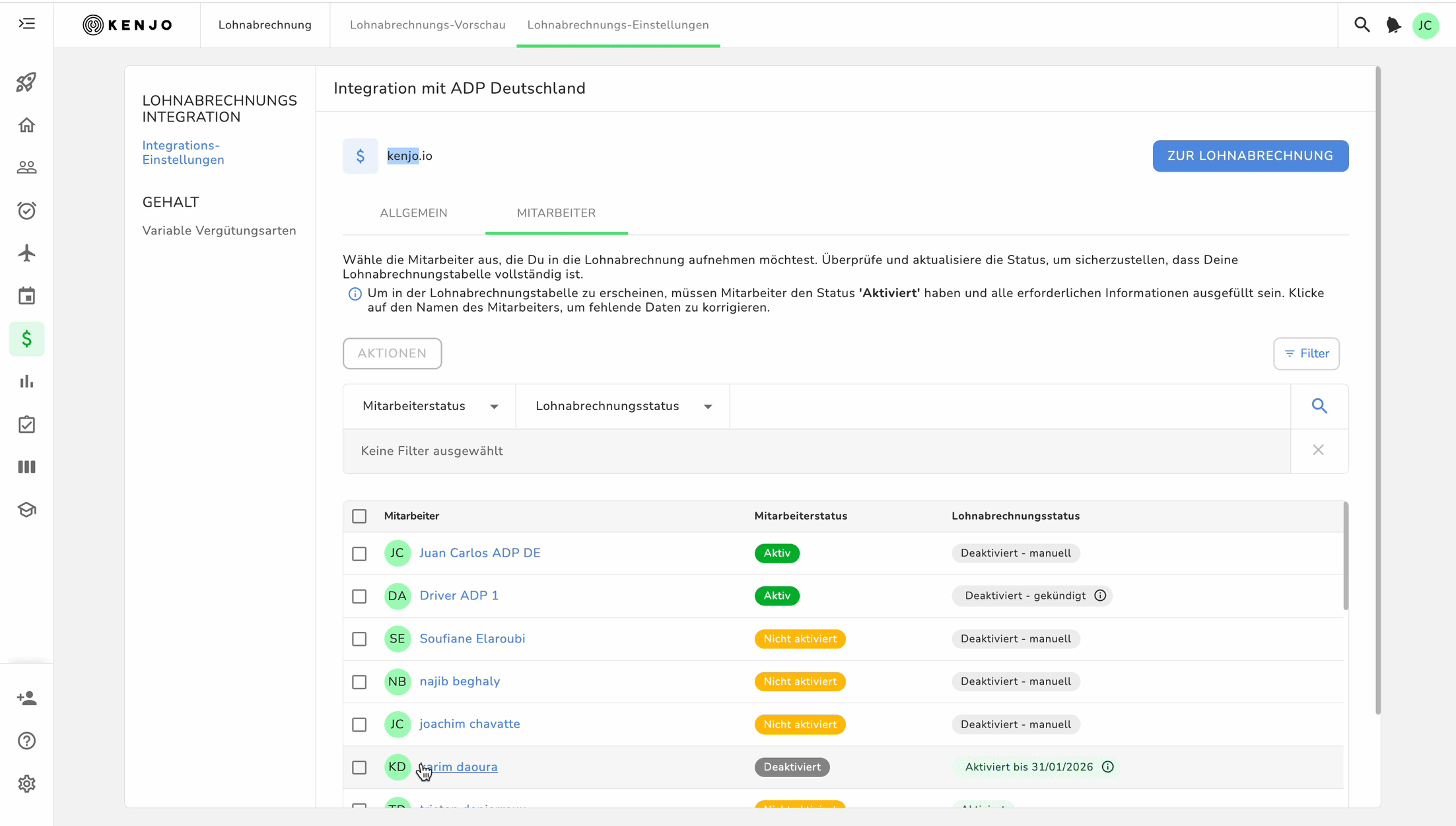
Task: Open the settings gear in sidebar
Action: coord(26,784)
